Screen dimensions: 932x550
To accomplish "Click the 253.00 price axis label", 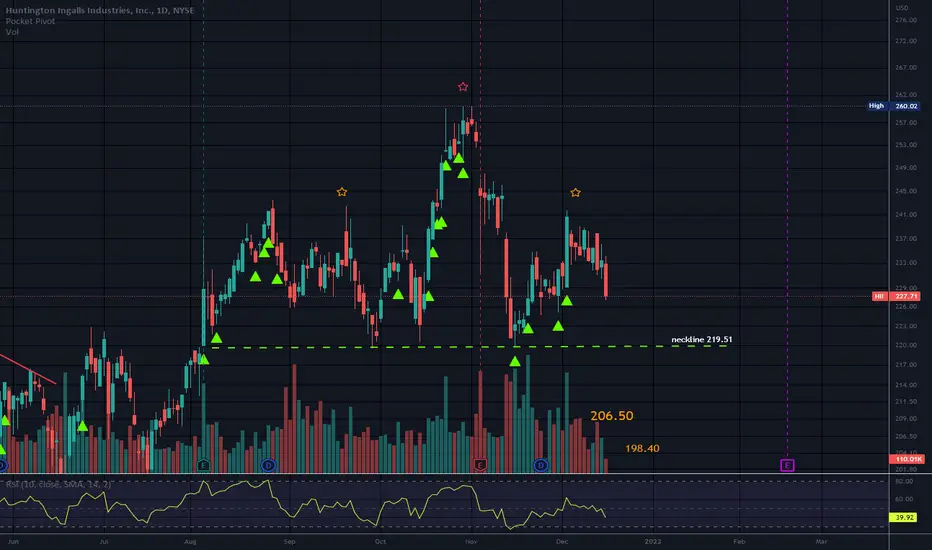I will (x=906, y=145).
